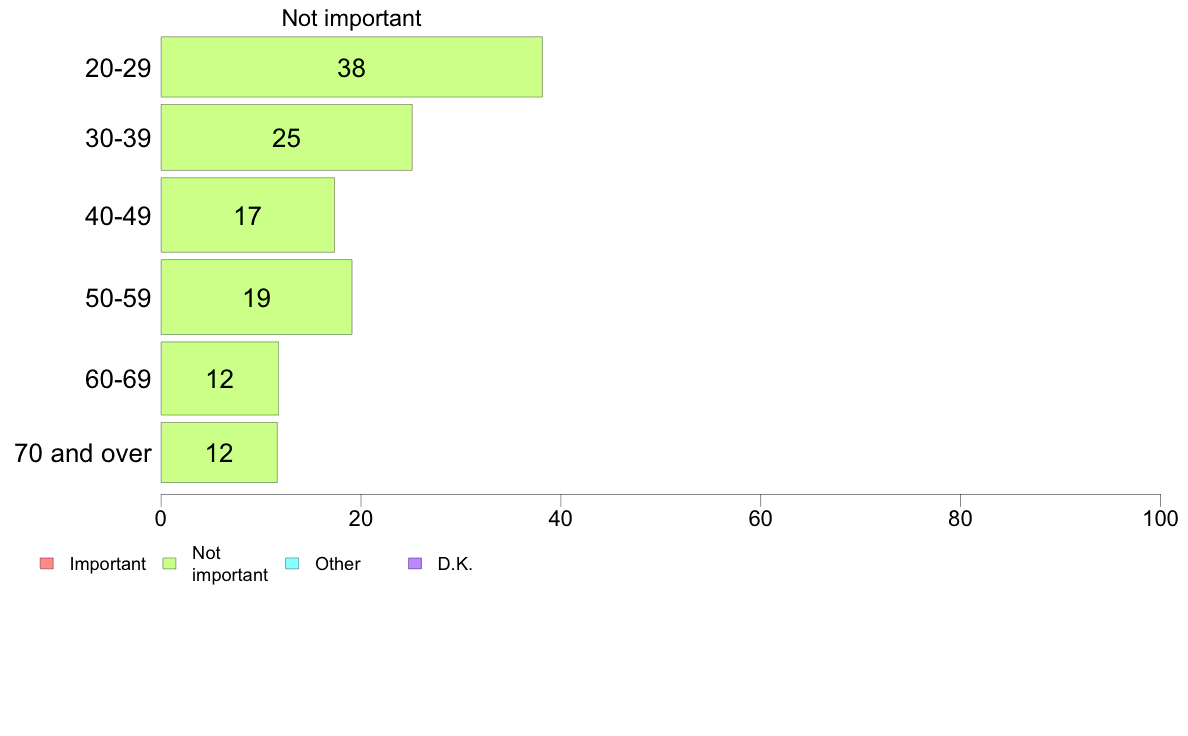Click the 70 and over axis label
This screenshot has width=1188, height=736.
83,453
